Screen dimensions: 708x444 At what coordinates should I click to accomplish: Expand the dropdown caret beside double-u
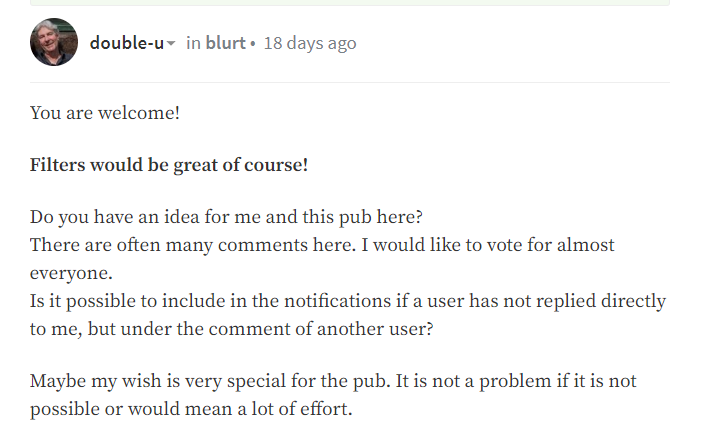(171, 44)
